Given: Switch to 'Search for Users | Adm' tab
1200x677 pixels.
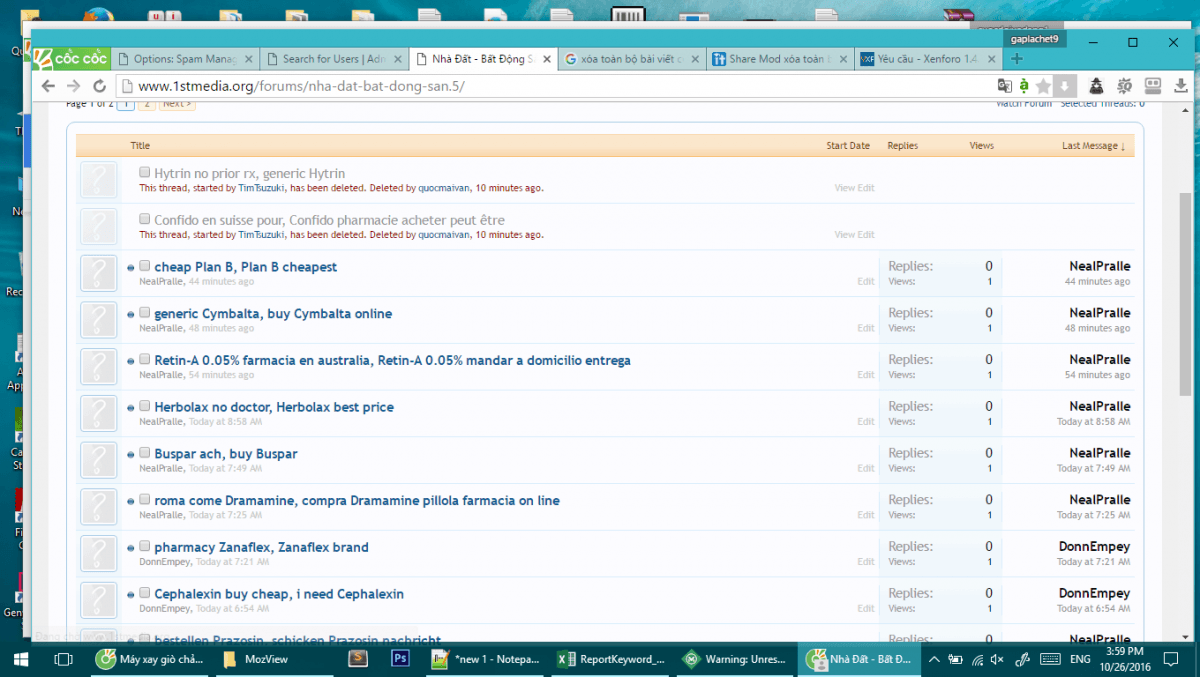Looking at the screenshot, I should pos(334,59).
